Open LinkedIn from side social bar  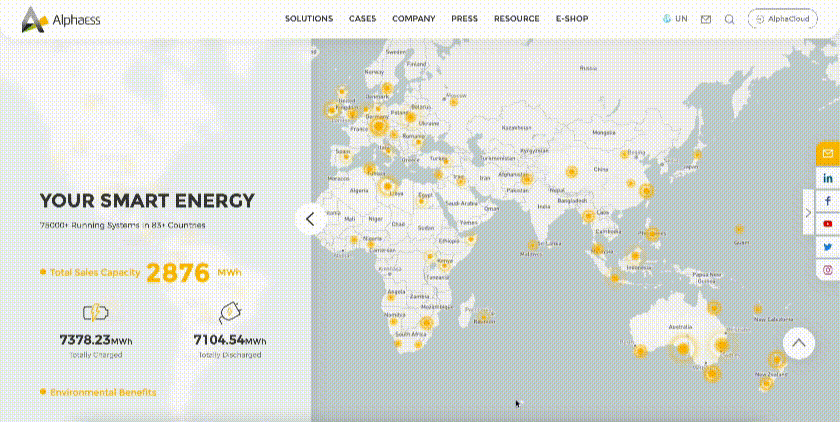(x=828, y=177)
